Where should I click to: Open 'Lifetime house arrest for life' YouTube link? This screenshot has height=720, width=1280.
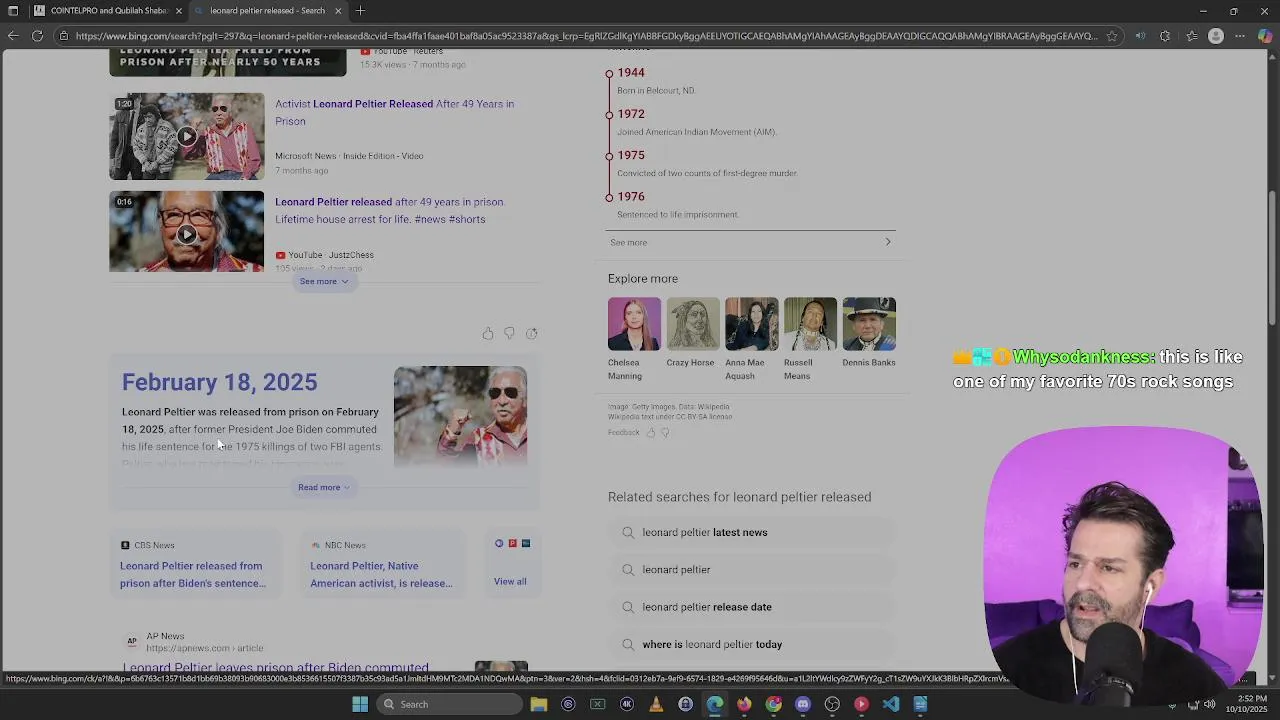[x=390, y=211]
